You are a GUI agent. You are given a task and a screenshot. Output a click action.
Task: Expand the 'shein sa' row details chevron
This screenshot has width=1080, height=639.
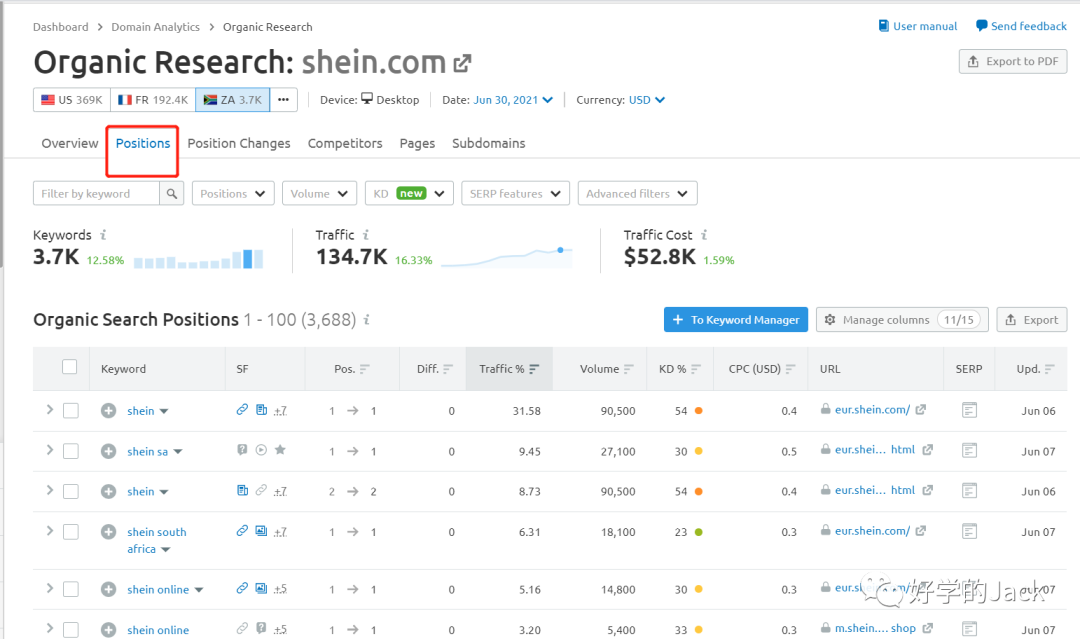click(x=50, y=450)
